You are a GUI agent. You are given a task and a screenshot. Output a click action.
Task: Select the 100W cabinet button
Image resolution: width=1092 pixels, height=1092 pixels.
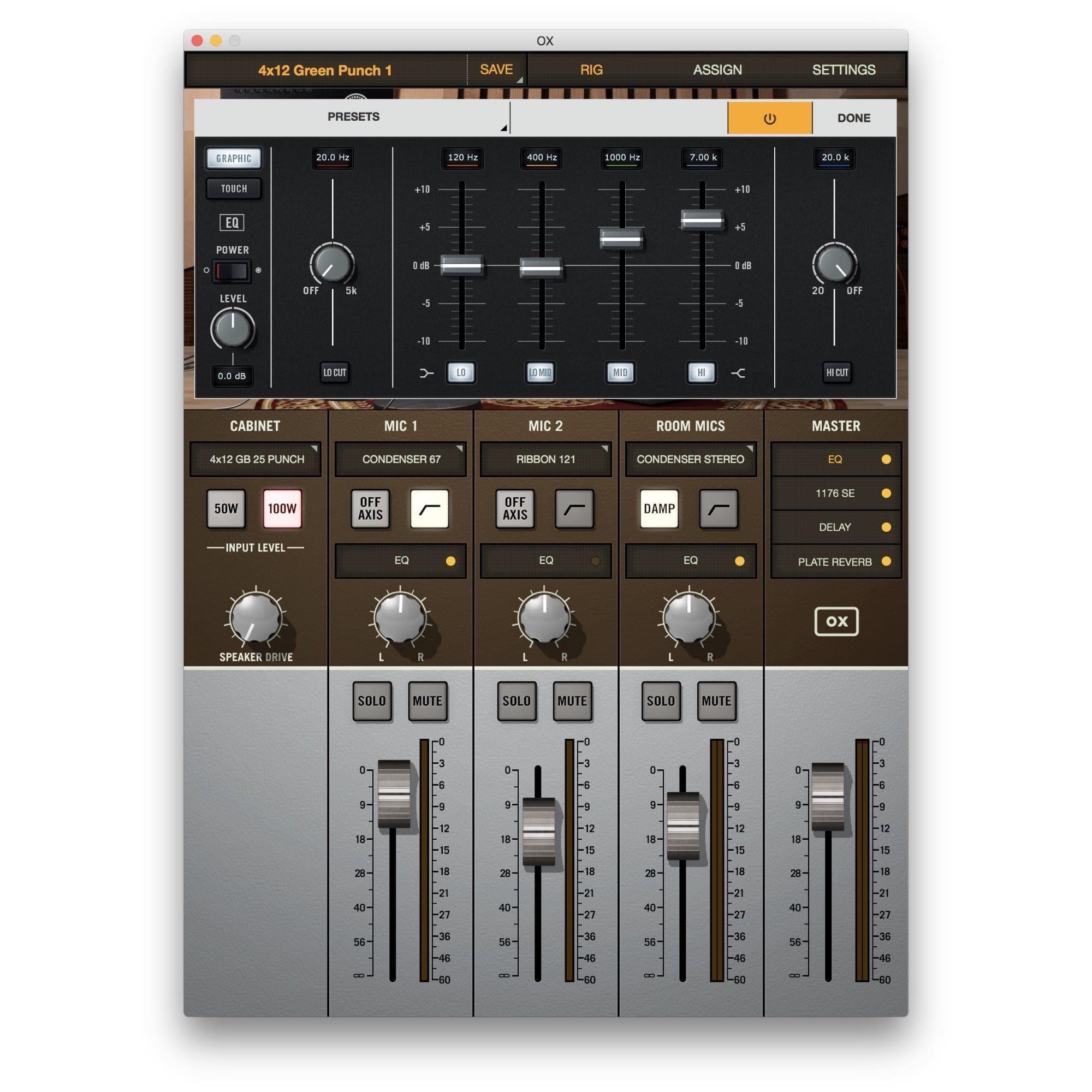click(282, 509)
